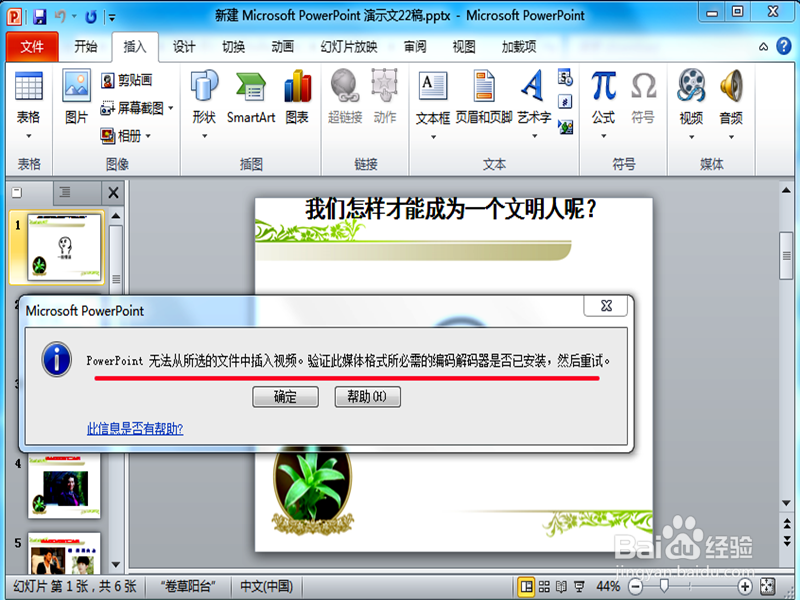The image size is (800, 600).
Task: Insert a SmartArt graphic
Action: coord(251,97)
